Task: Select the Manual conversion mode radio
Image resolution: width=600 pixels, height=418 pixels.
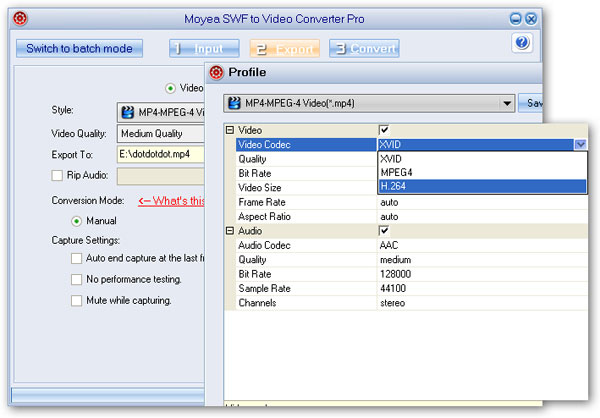Action: tap(77, 221)
